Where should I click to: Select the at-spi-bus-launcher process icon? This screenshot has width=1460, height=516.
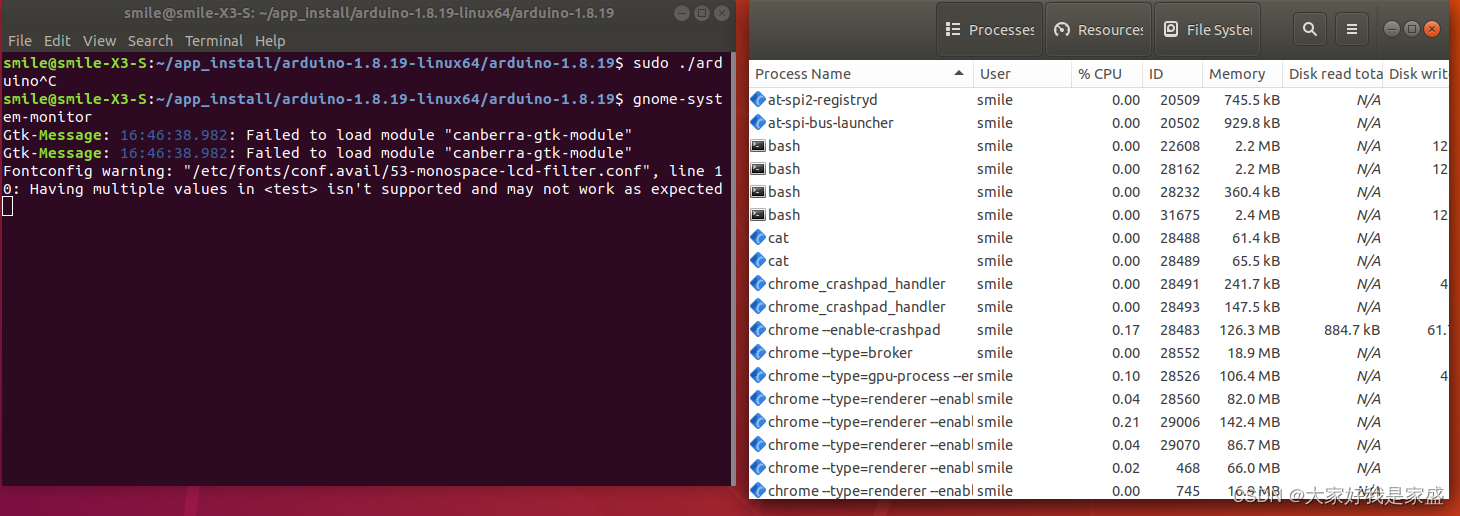click(758, 123)
